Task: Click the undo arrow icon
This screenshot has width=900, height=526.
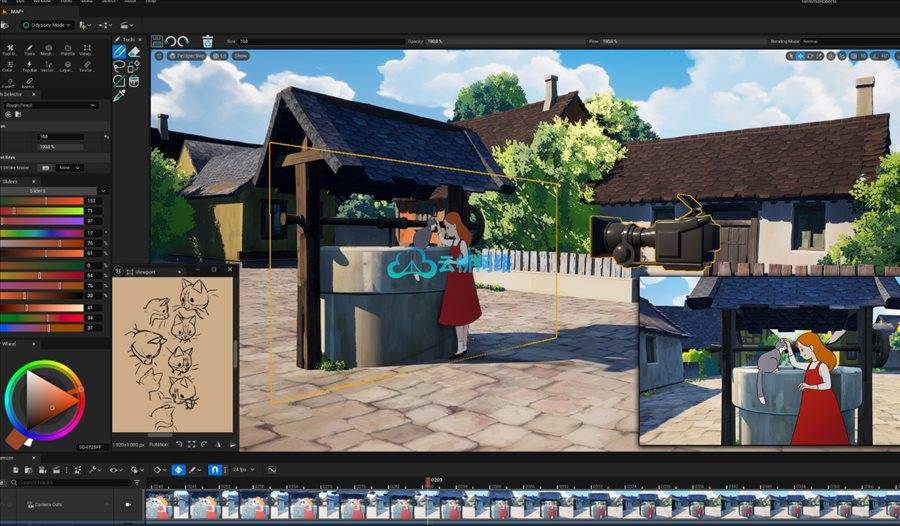Action: click(170, 41)
